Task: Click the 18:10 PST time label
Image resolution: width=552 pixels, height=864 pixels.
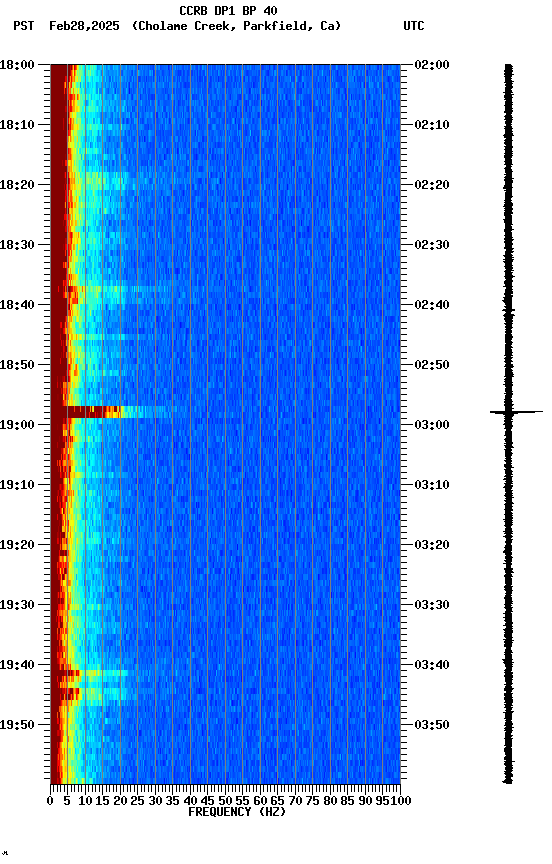Action: click(x=17, y=125)
